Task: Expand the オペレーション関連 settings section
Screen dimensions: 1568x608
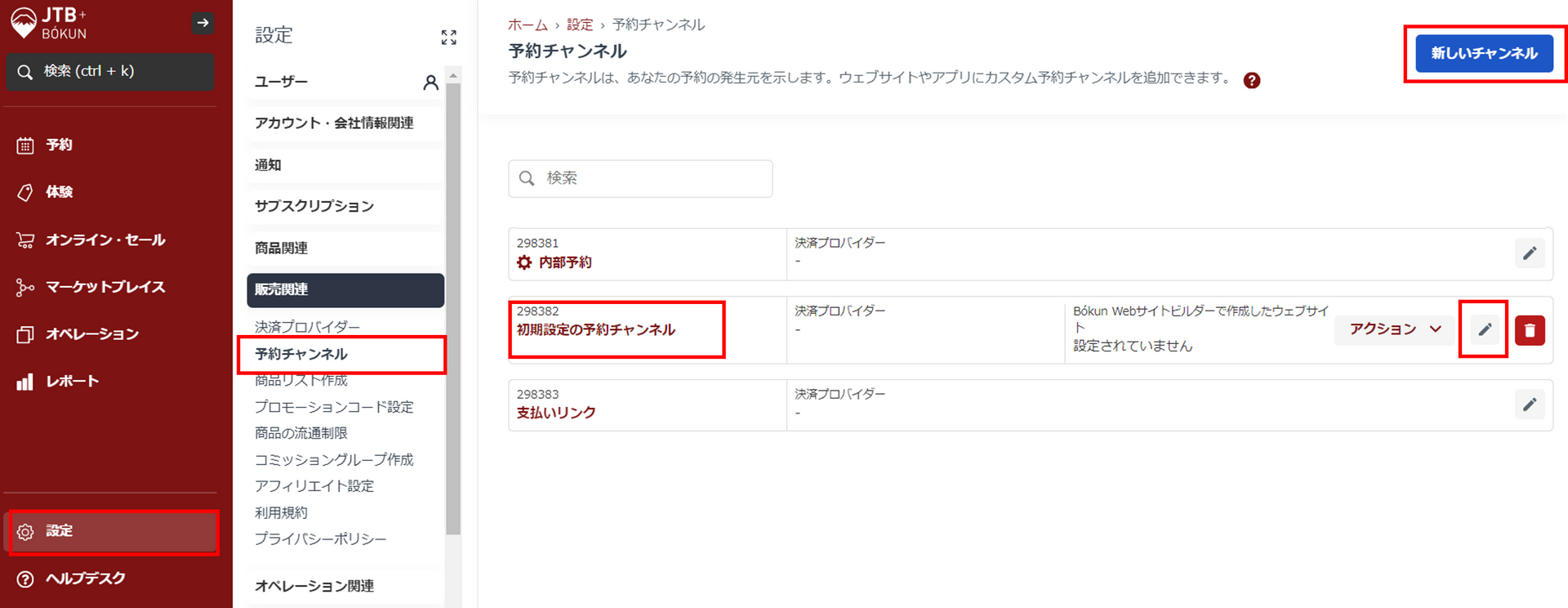Action: pos(345,586)
